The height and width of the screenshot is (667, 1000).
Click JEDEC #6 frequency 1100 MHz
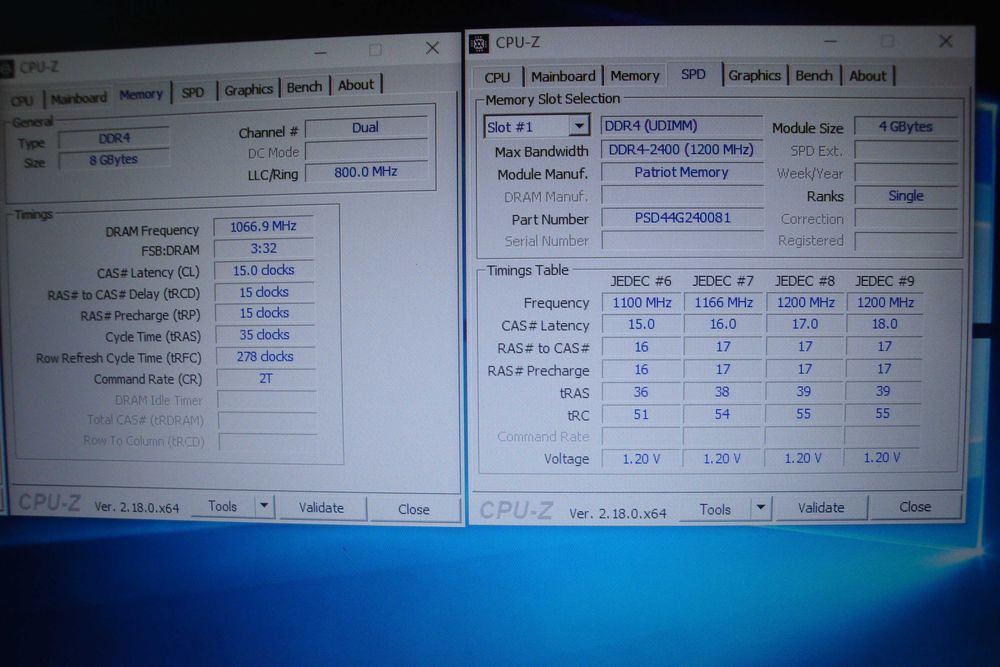pos(642,303)
